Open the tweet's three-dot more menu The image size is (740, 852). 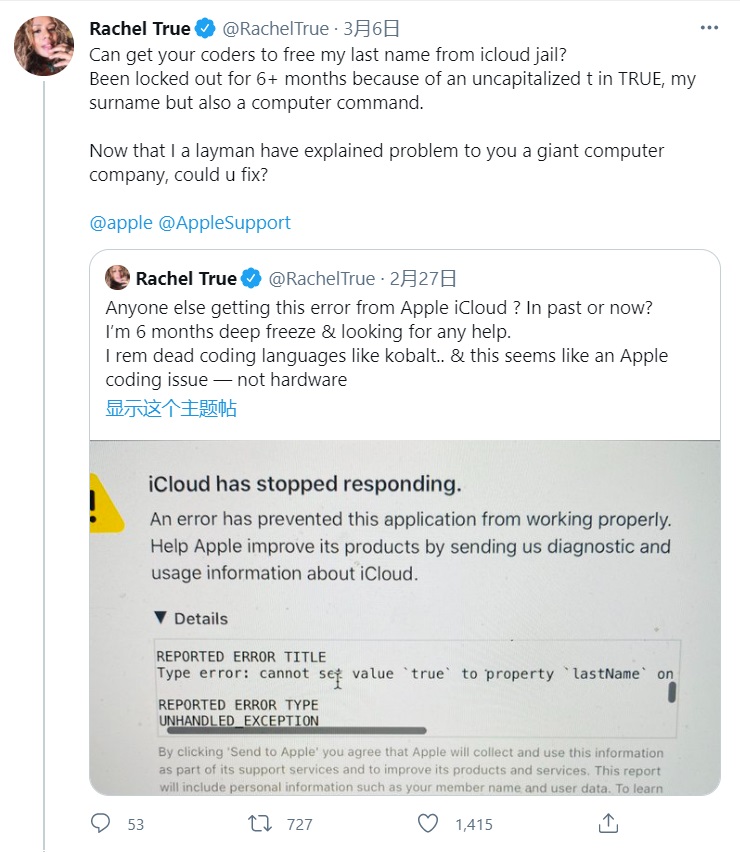point(709,28)
